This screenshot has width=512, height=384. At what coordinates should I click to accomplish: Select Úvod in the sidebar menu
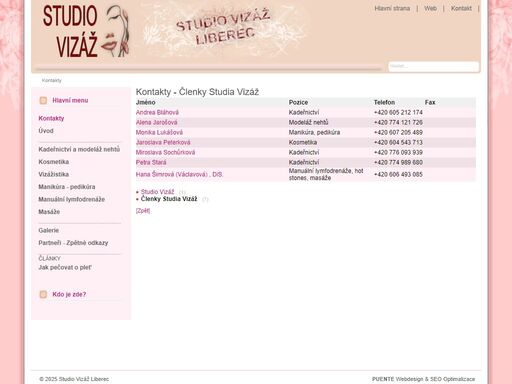coord(46,131)
